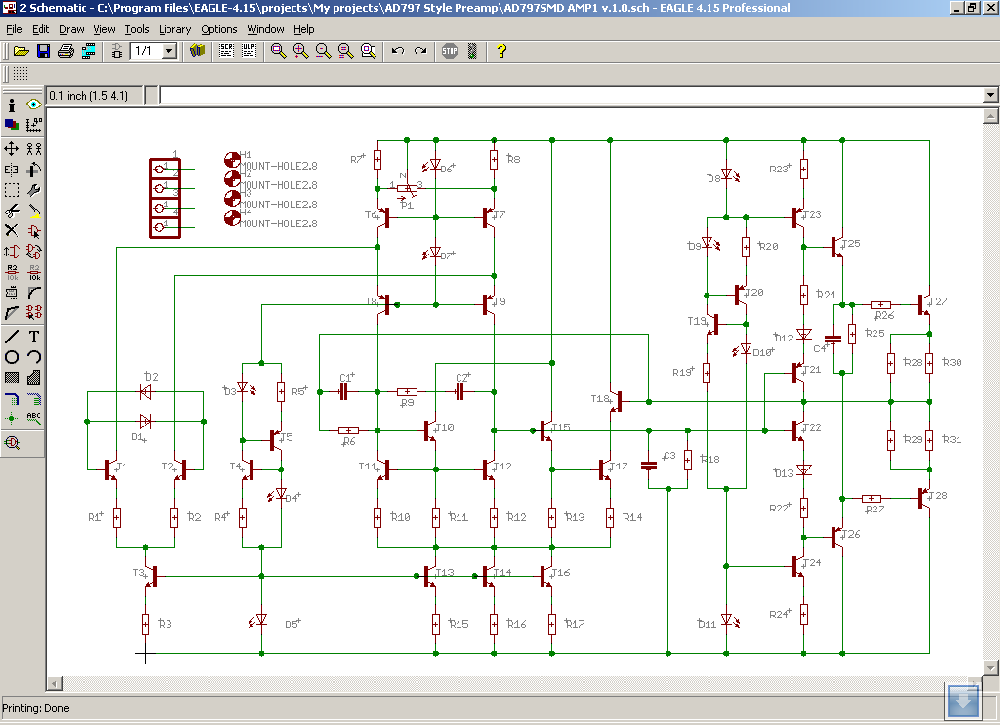This screenshot has height=725, width=1000.
Task: Click the command line input field
Action: point(571,95)
